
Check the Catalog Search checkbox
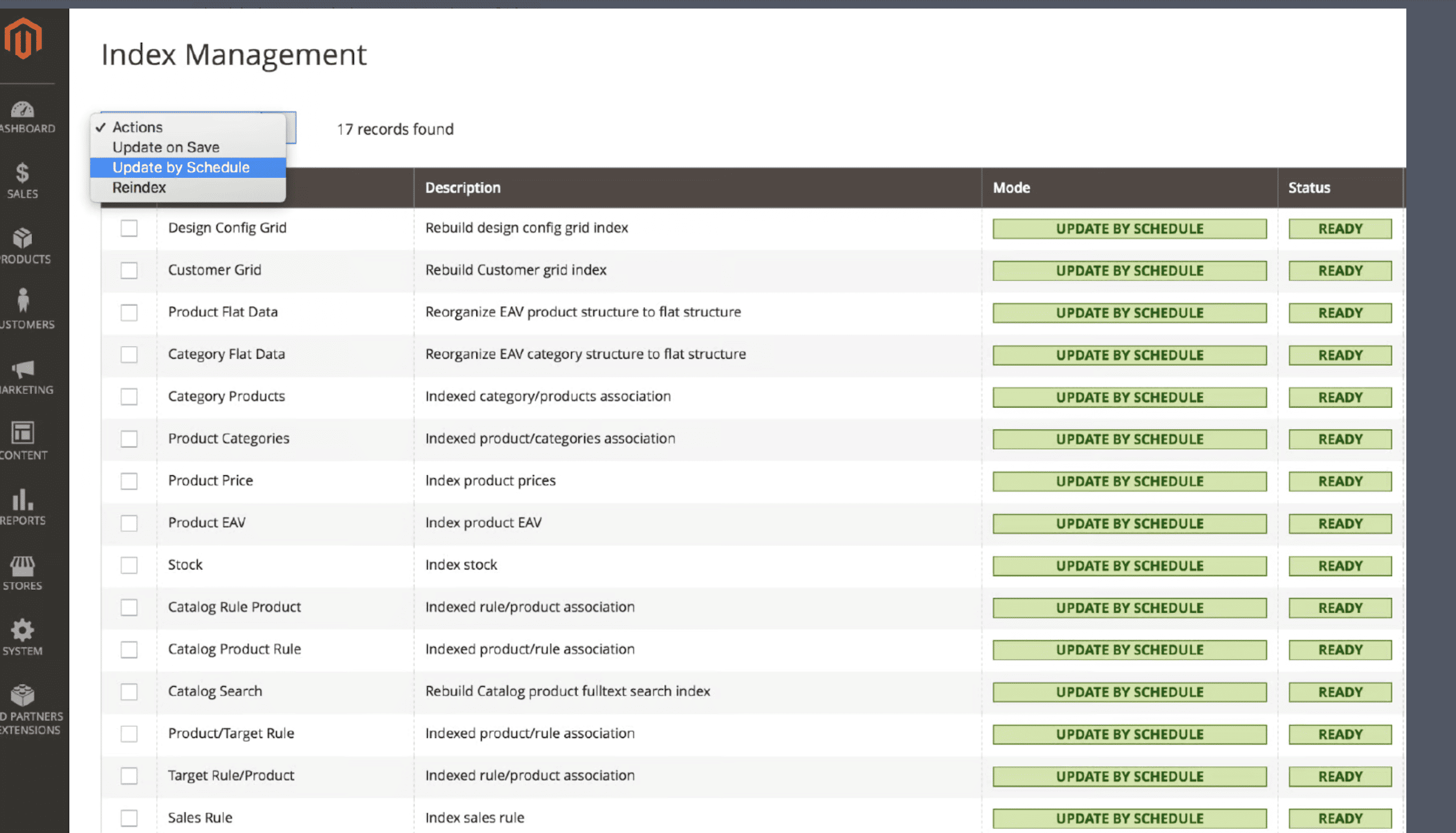point(129,692)
